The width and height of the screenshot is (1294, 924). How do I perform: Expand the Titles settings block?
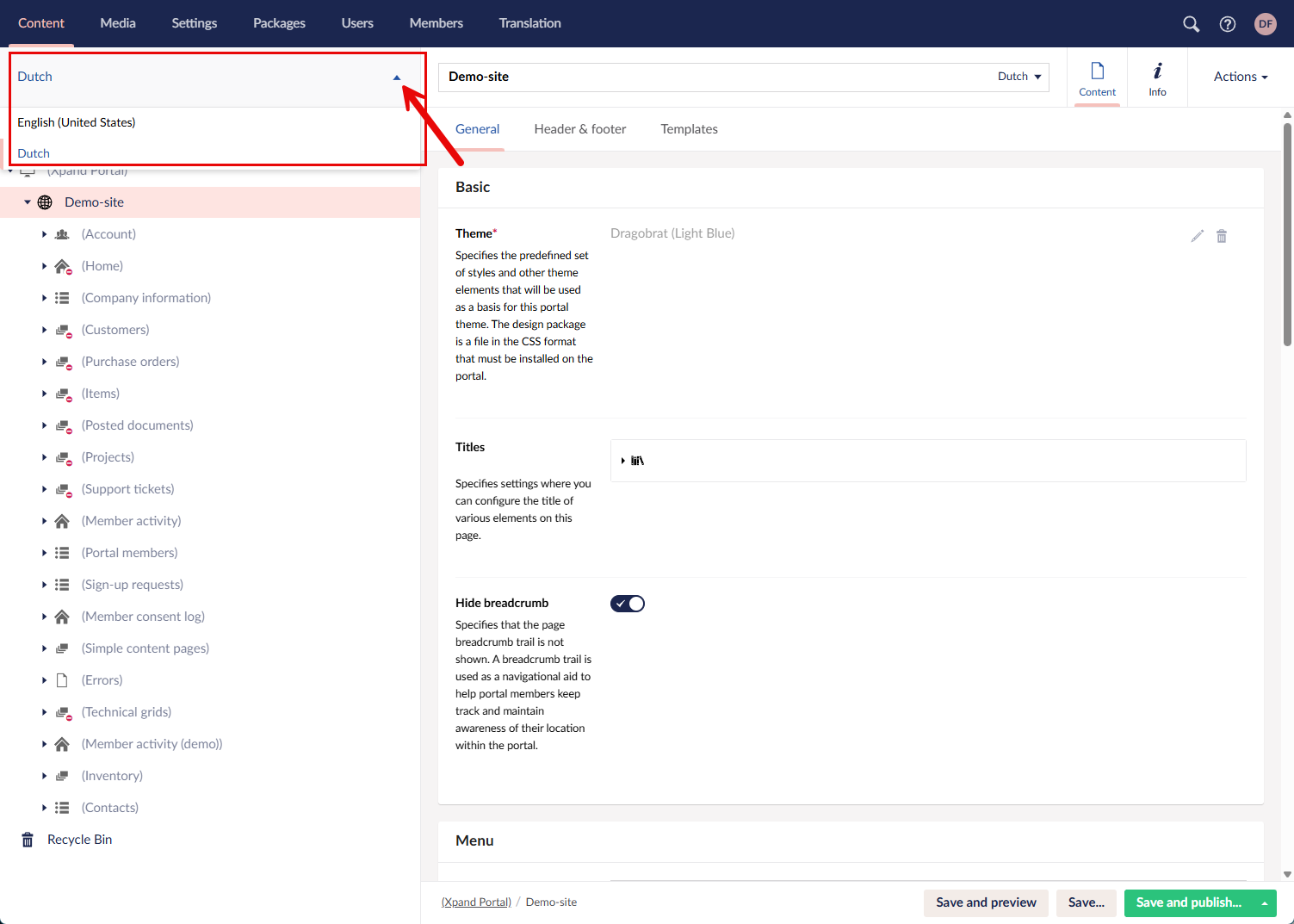click(x=623, y=461)
